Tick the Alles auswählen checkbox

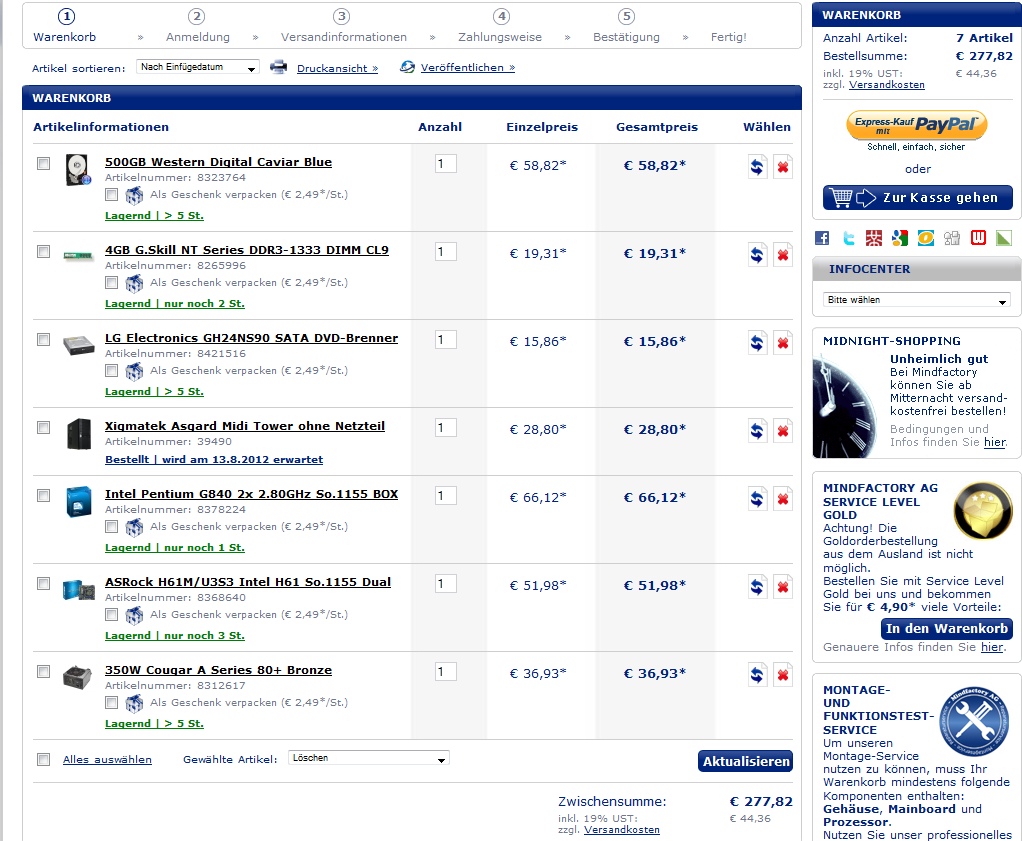[44, 760]
